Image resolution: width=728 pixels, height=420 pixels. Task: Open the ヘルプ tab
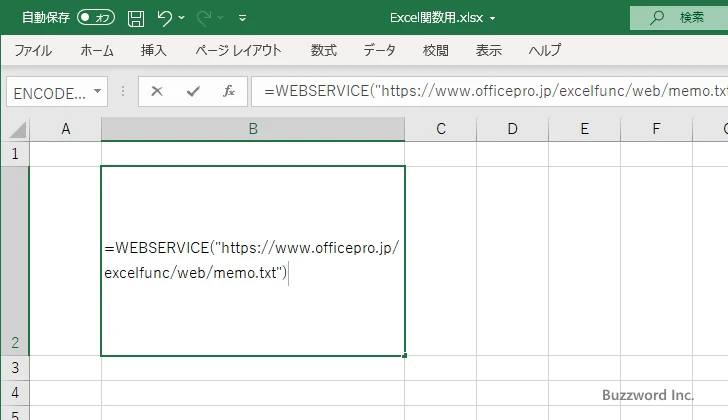coord(545,50)
